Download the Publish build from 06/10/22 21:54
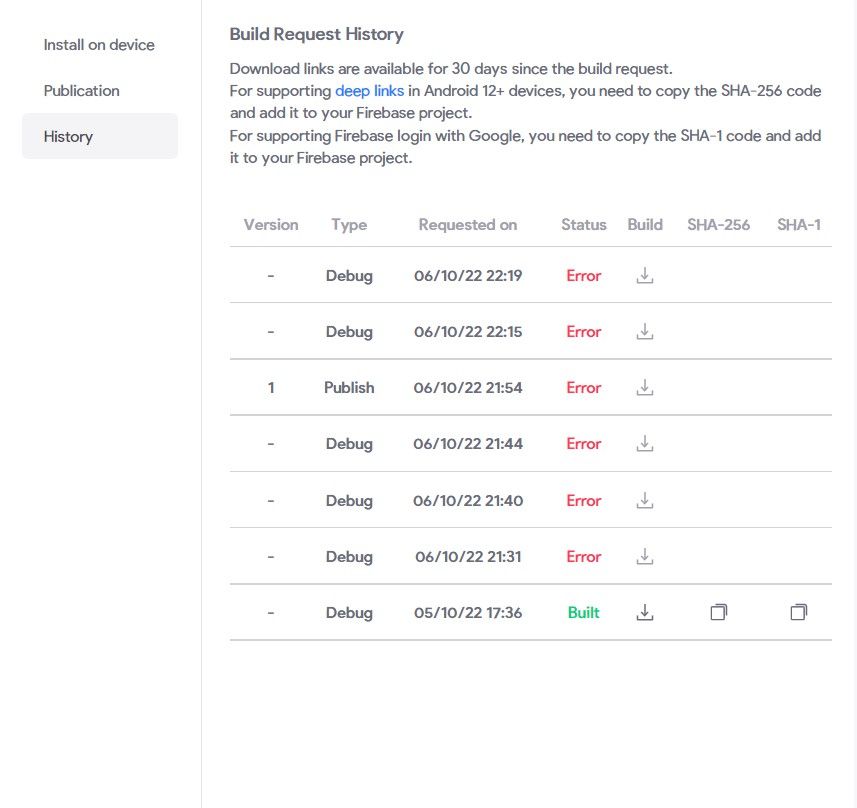This screenshot has height=808, width=857. coord(645,388)
